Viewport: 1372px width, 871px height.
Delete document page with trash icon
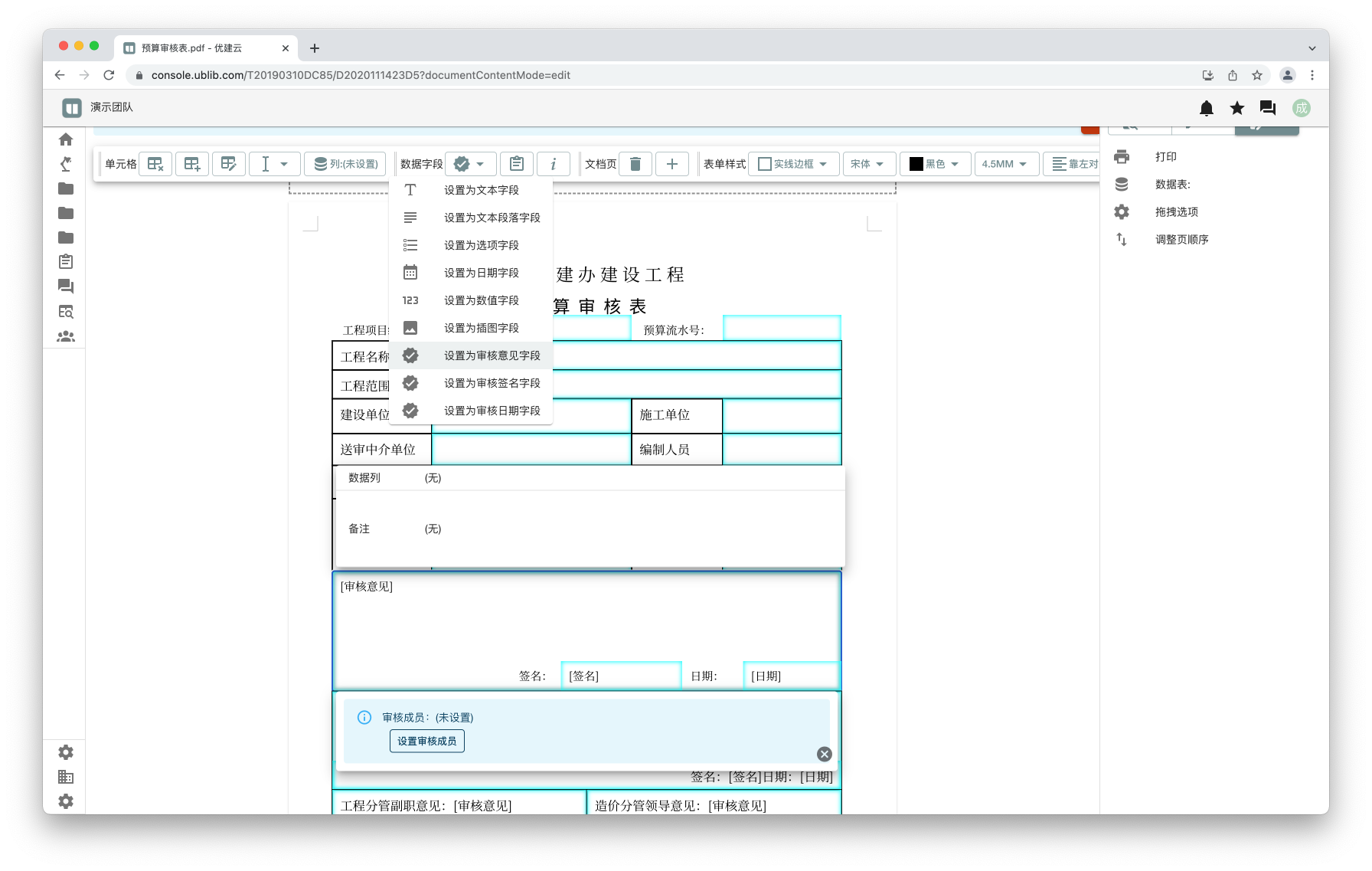[x=635, y=164]
